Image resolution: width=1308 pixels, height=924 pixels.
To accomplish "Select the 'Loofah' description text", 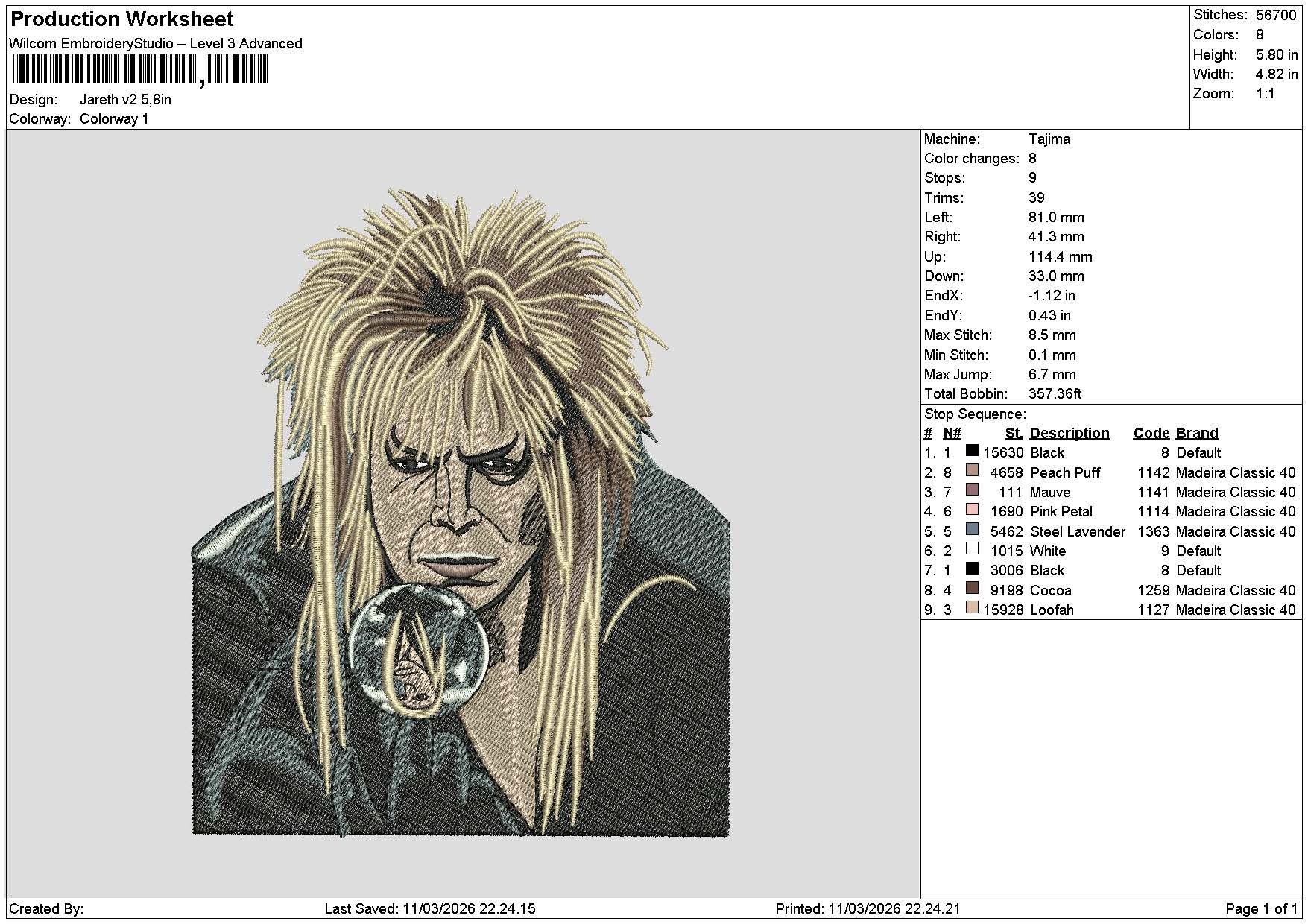I will (x=1052, y=610).
